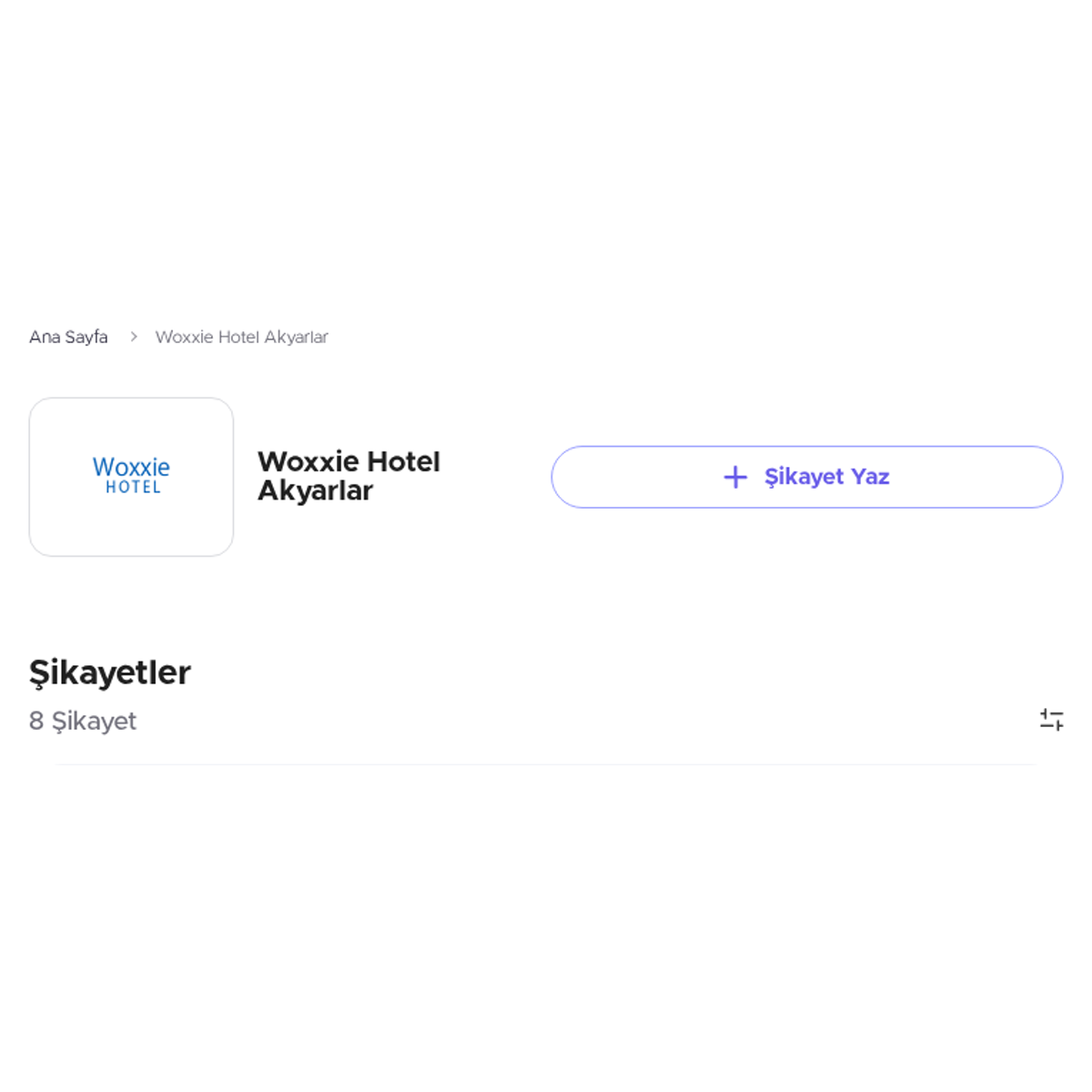Click the blue Woxxie wordmark in the logo
The width and height of the screenshot is (1092, 1092).
(x=131, y=467)
